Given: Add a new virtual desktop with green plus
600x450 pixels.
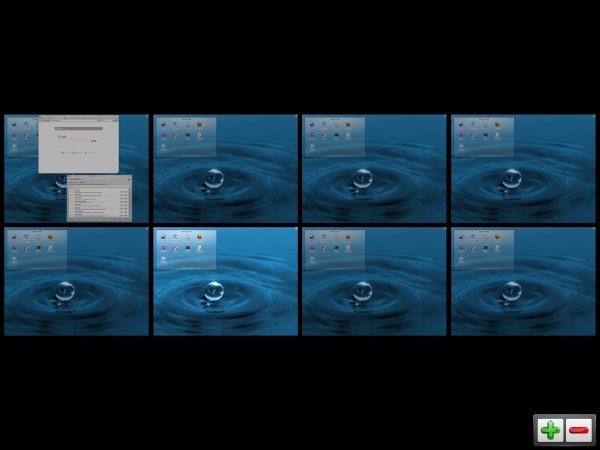Looking at the screenshot, I should 550,430.
